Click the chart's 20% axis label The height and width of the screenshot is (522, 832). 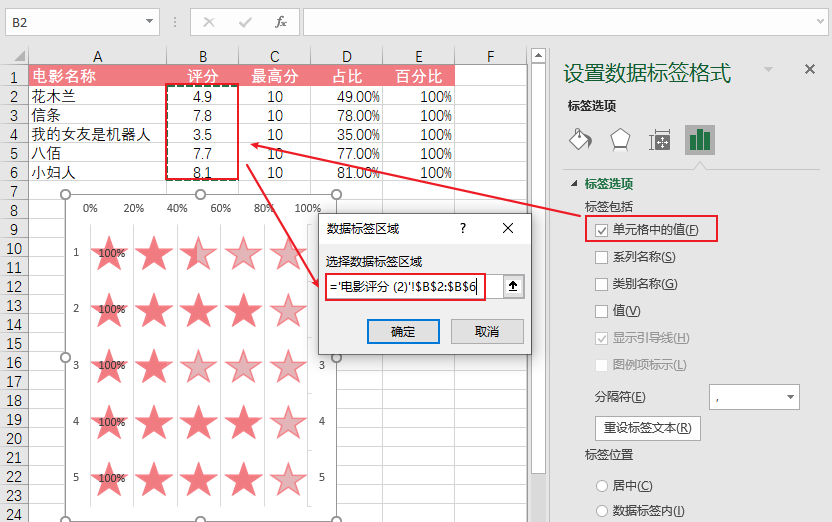click(x=134, y=208)
